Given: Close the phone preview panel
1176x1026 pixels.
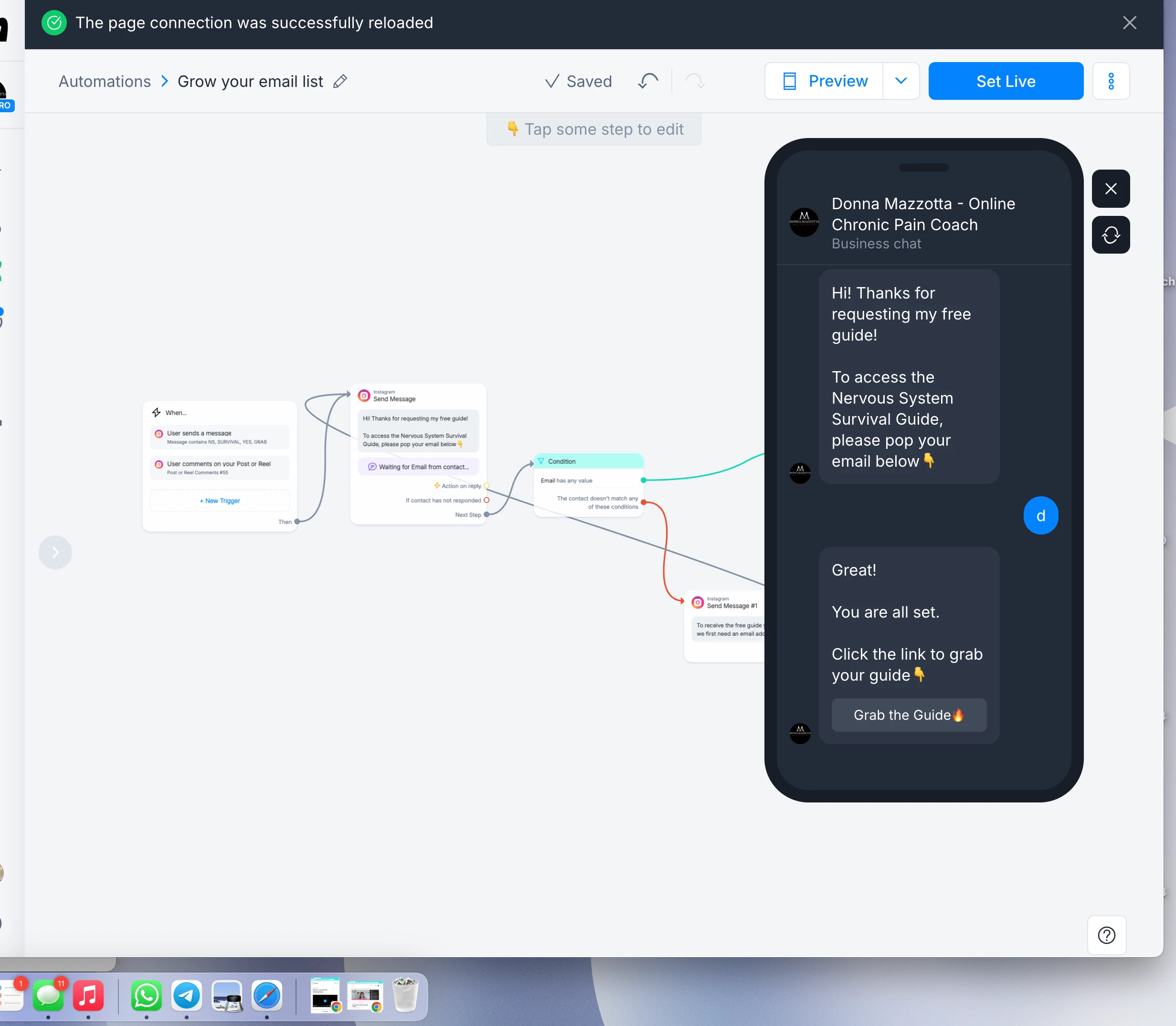Looking at the screenshot, I should coord(1111,189).
